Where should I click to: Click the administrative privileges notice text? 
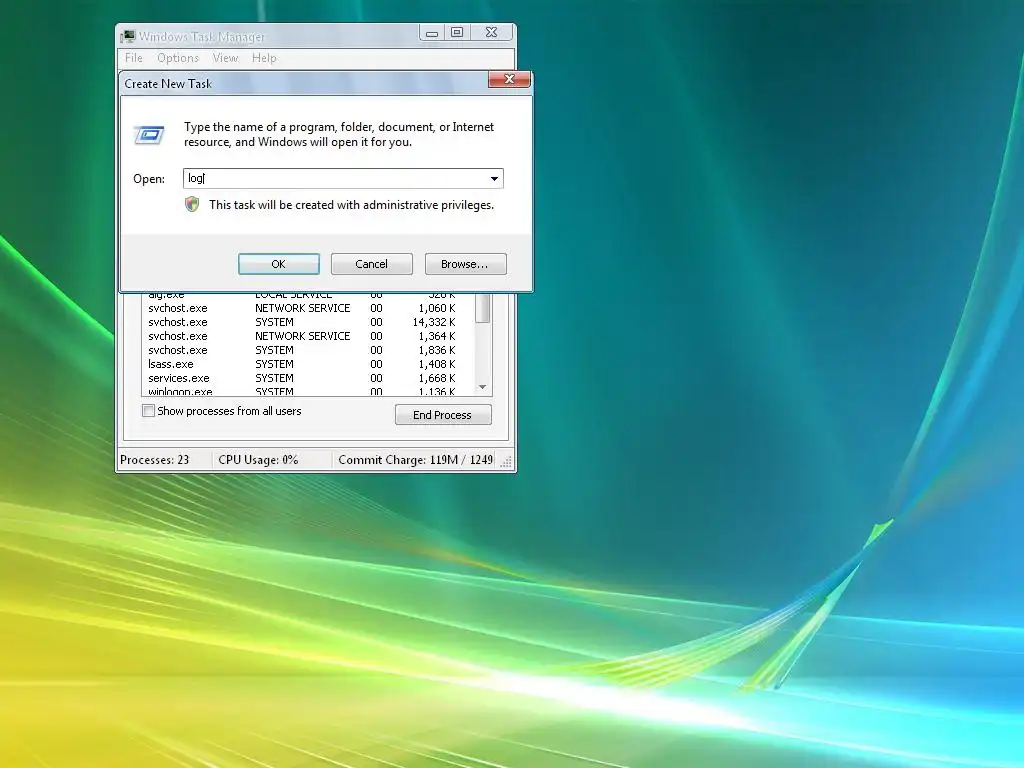click(351, 204)
